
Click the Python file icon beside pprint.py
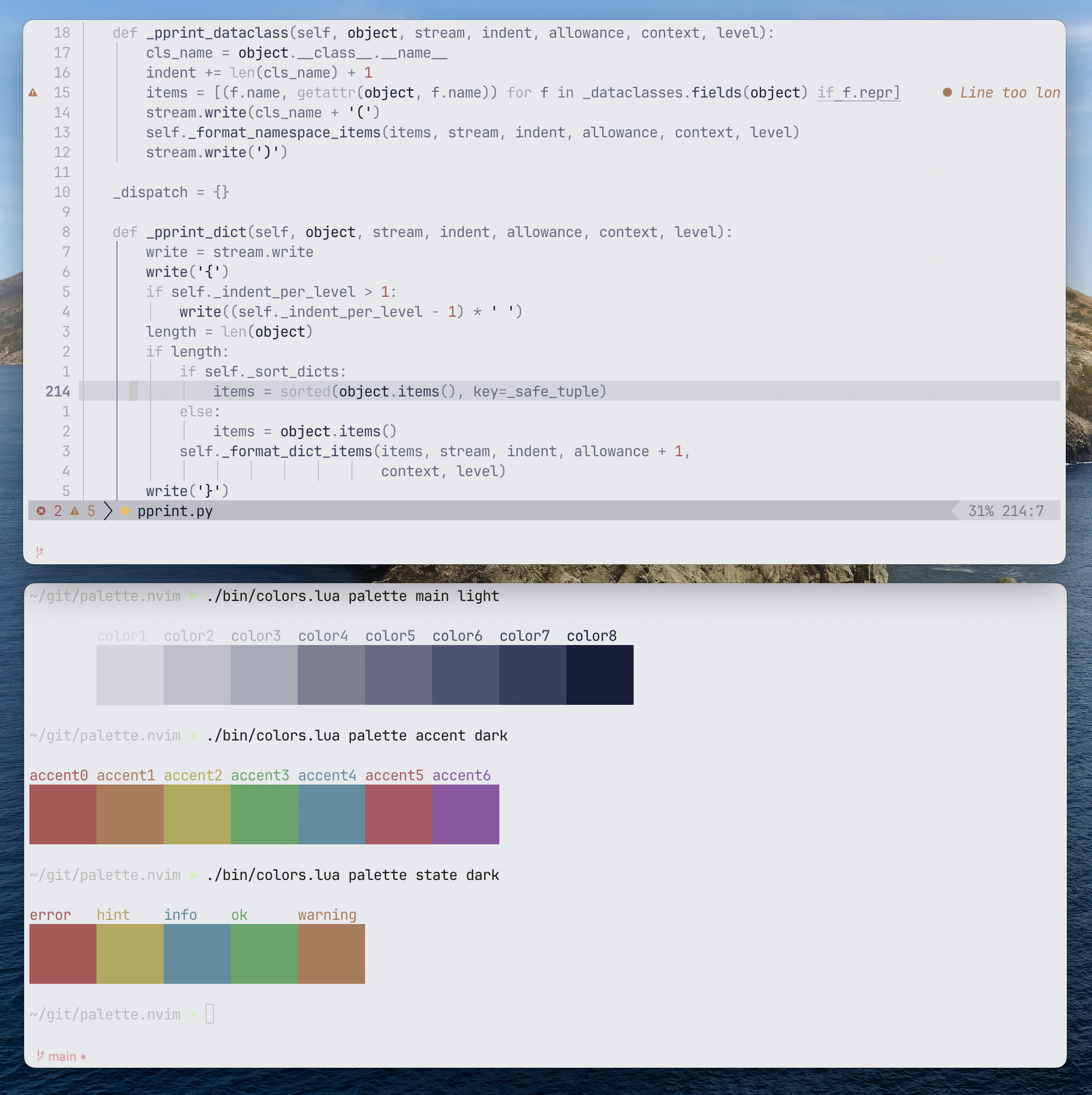pos(125,511)
